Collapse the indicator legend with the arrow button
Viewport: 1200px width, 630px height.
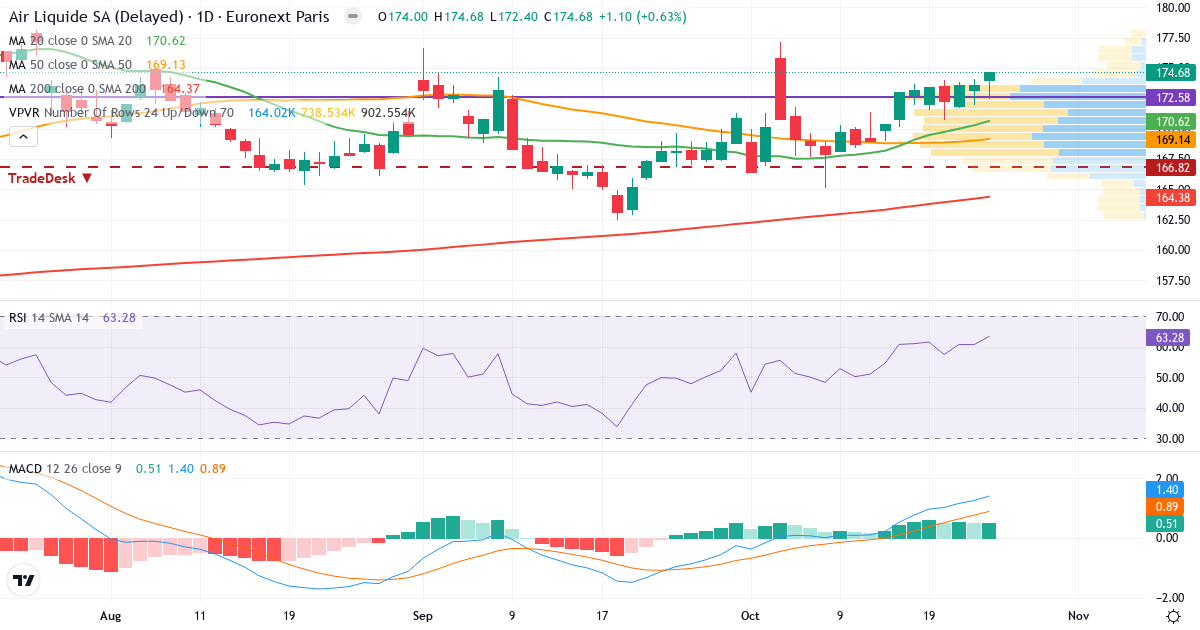pos(22,138)
